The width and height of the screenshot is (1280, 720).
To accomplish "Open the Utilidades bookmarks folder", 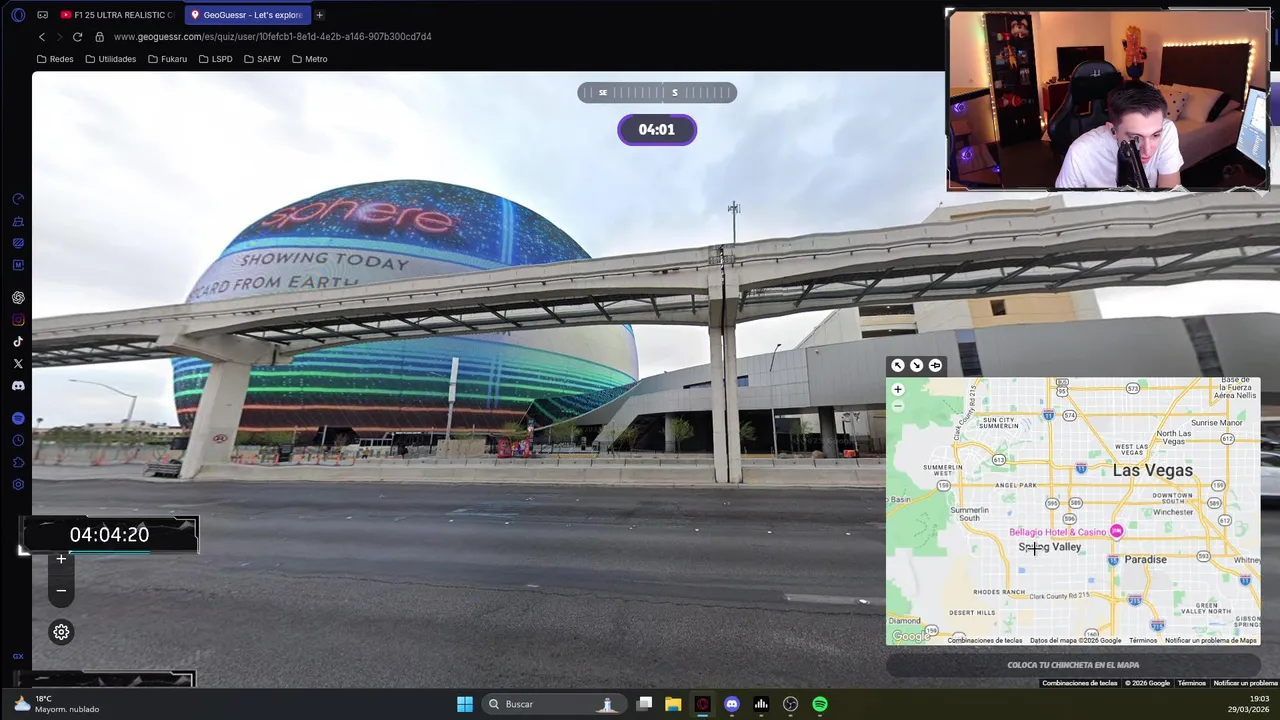I will point(110,59).
